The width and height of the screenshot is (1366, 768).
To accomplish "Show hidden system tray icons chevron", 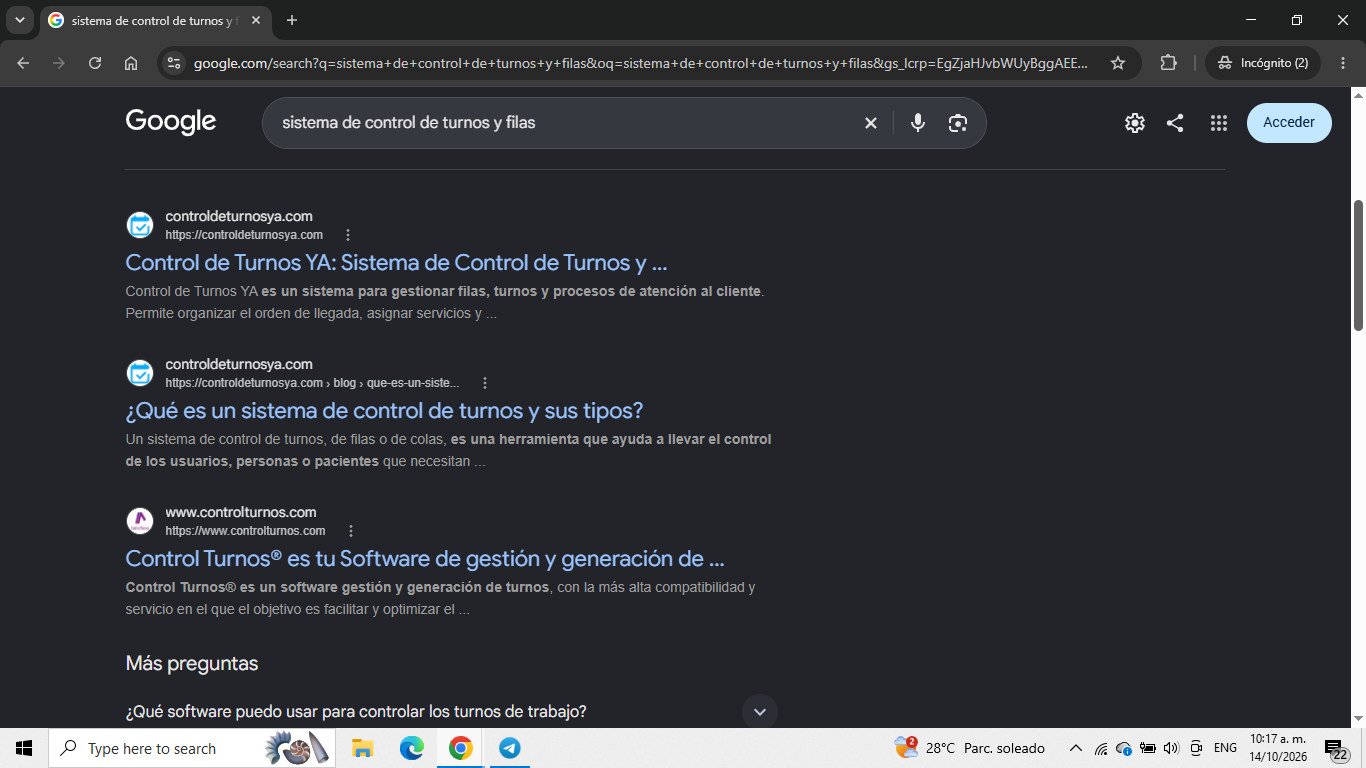I will pos(1076,748).
